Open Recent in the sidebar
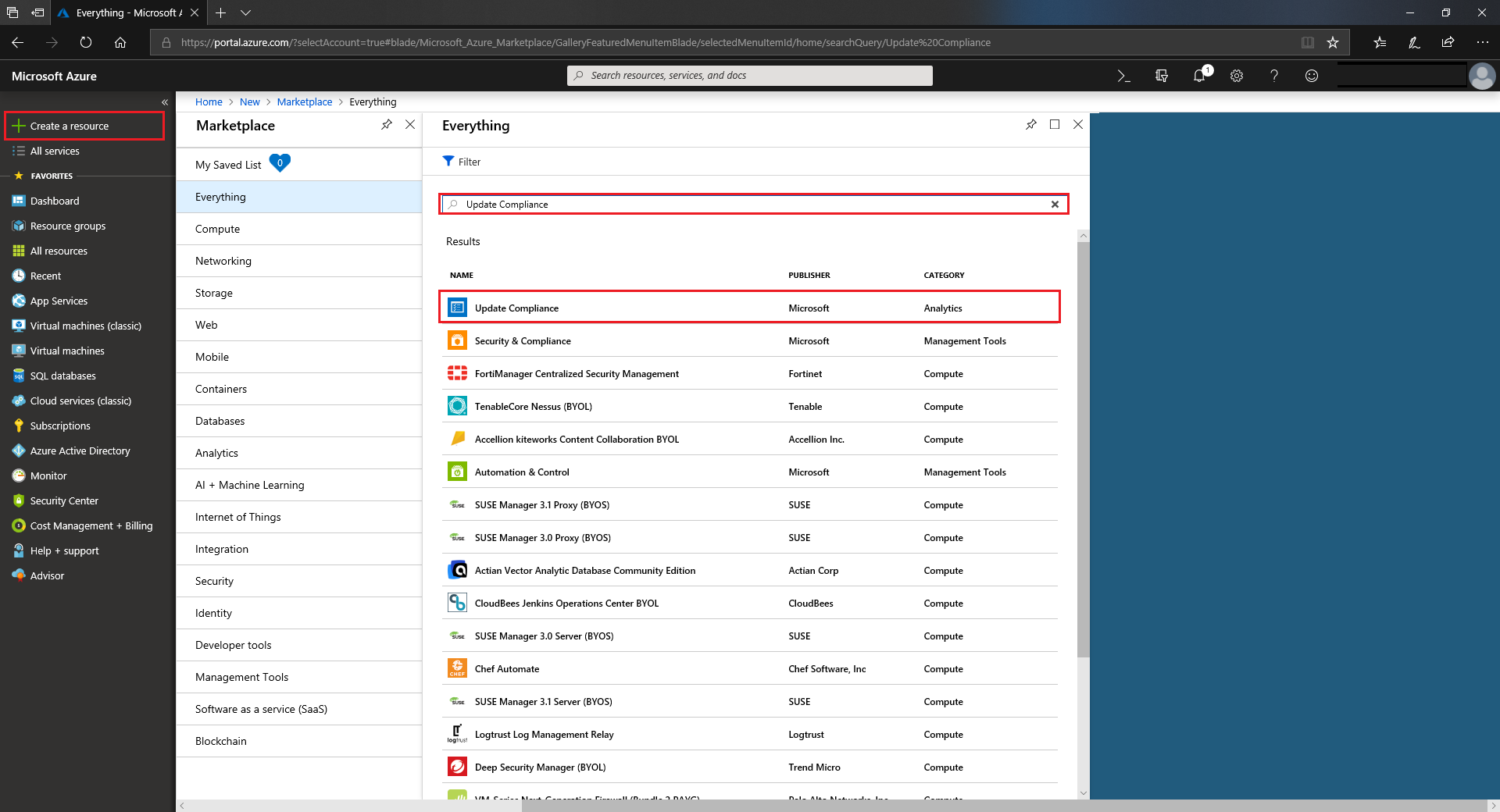 pyautogui.click(x=45, y=276)
